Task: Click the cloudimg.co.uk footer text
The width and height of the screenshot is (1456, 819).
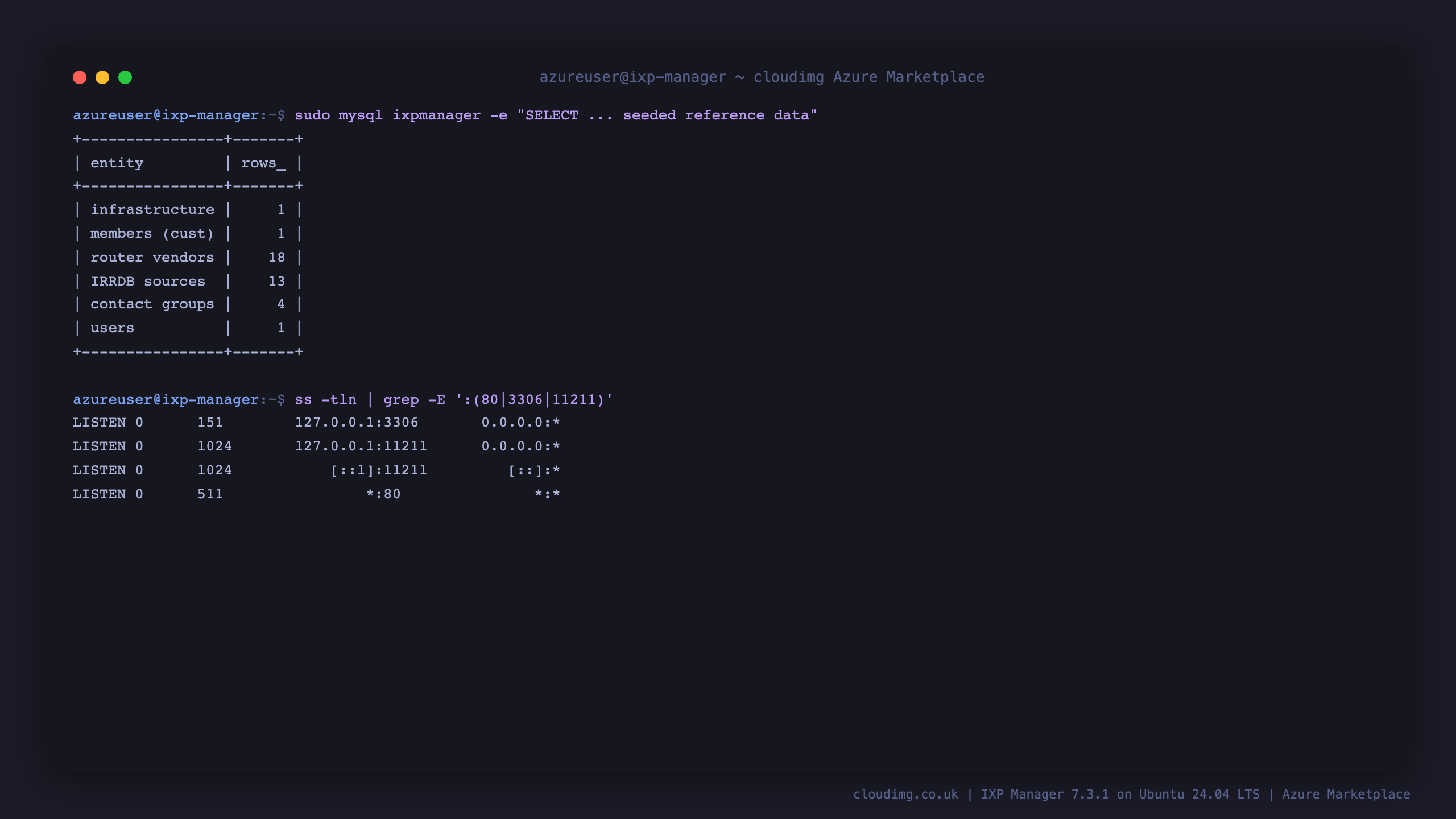Action: [x=905, y=795]
